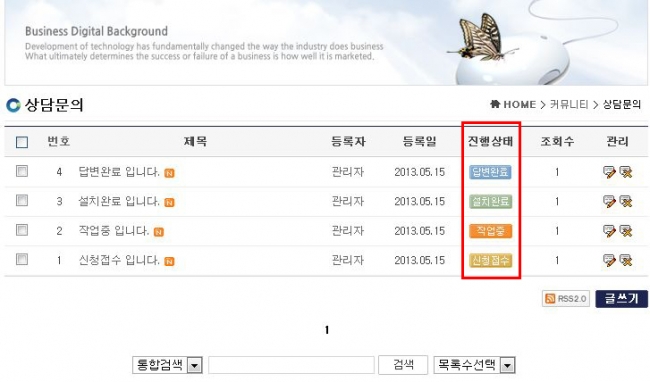Click the home icon in breadcrumb
The width and height of the screenshot is (650, 382).
click(495, 104)
